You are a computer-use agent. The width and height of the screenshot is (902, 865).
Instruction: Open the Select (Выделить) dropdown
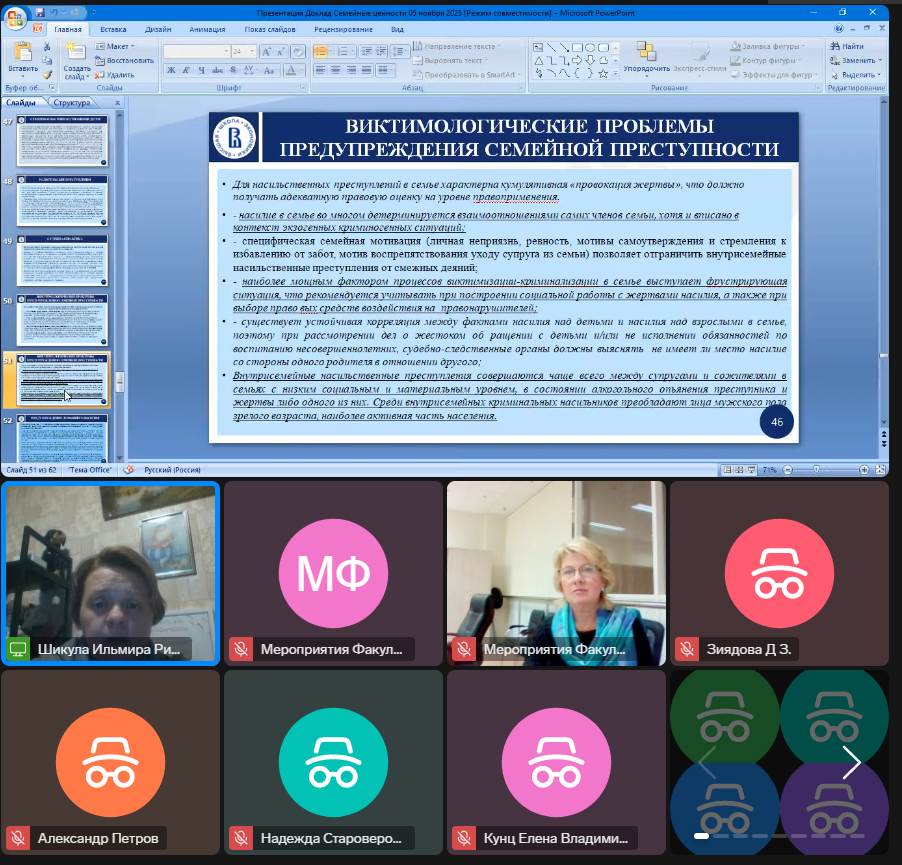point(857,74)
